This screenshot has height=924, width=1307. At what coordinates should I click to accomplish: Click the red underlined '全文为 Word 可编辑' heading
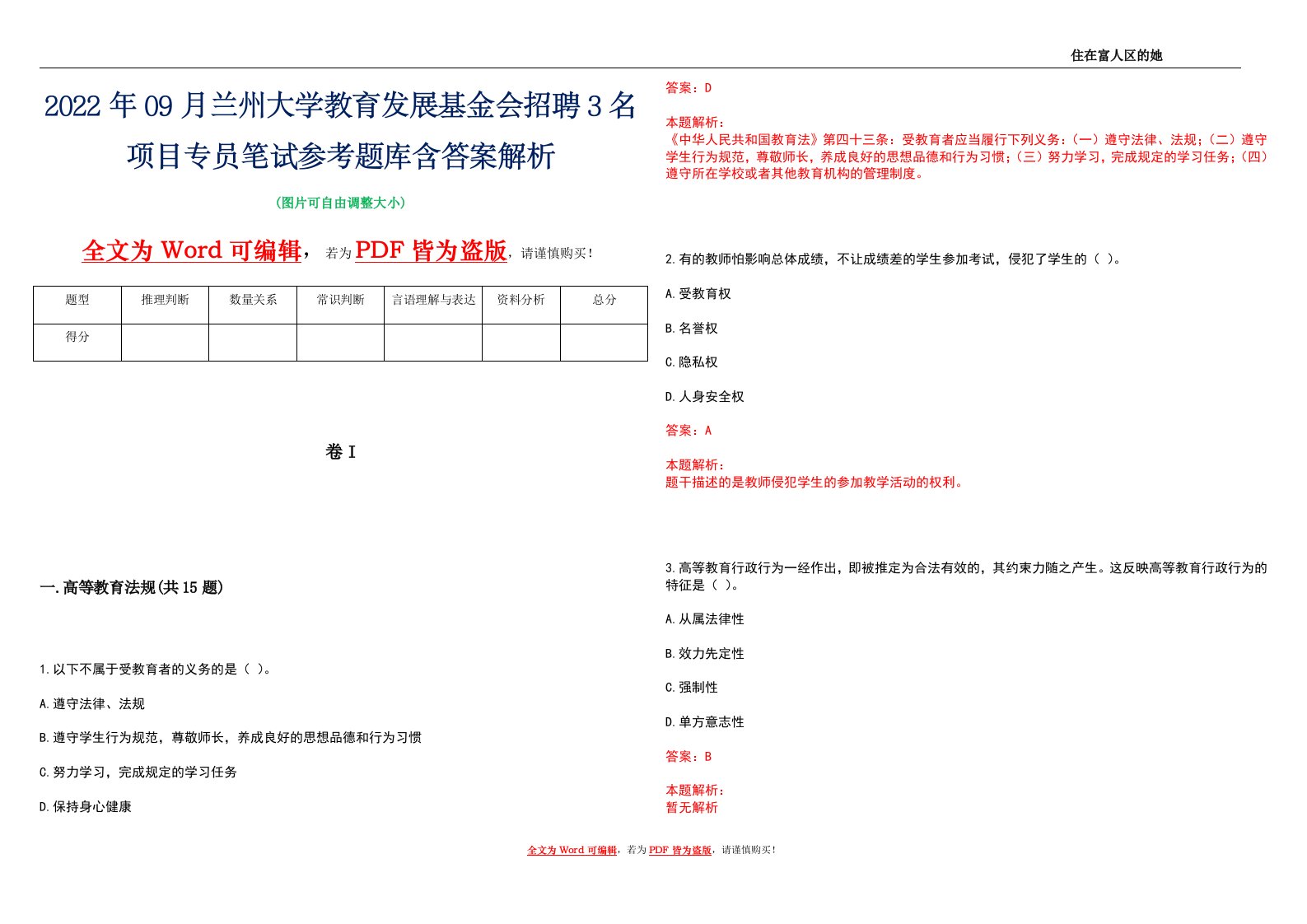(x=192, y=250)
